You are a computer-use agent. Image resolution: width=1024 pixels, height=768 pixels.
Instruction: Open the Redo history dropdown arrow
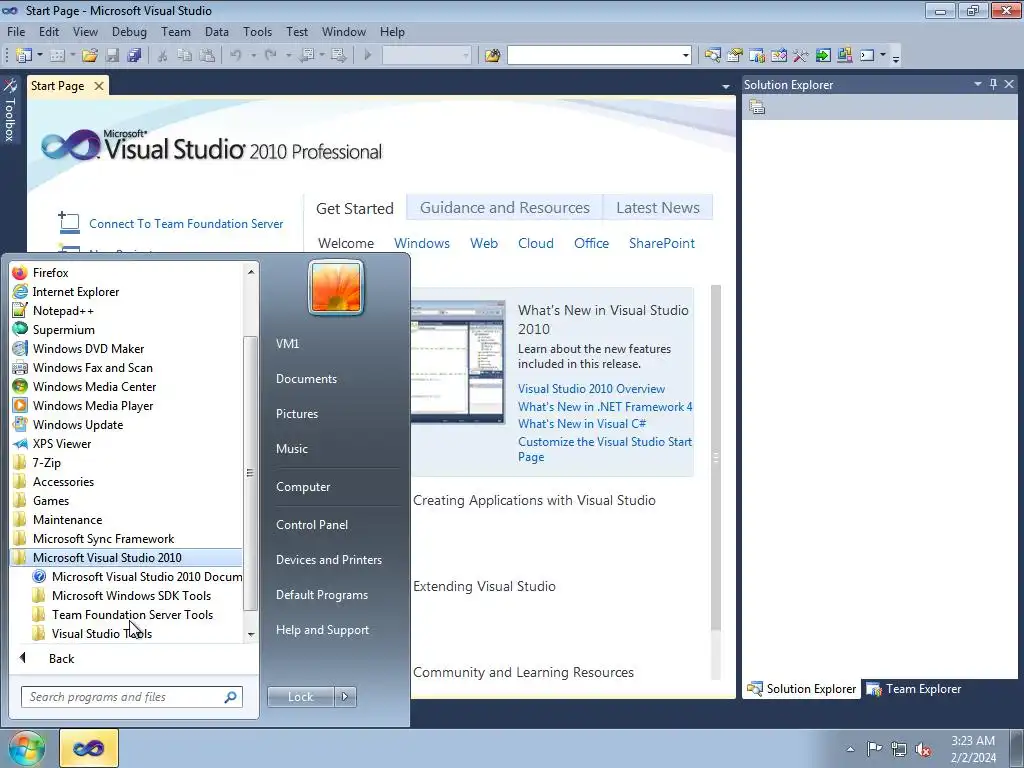288,56
